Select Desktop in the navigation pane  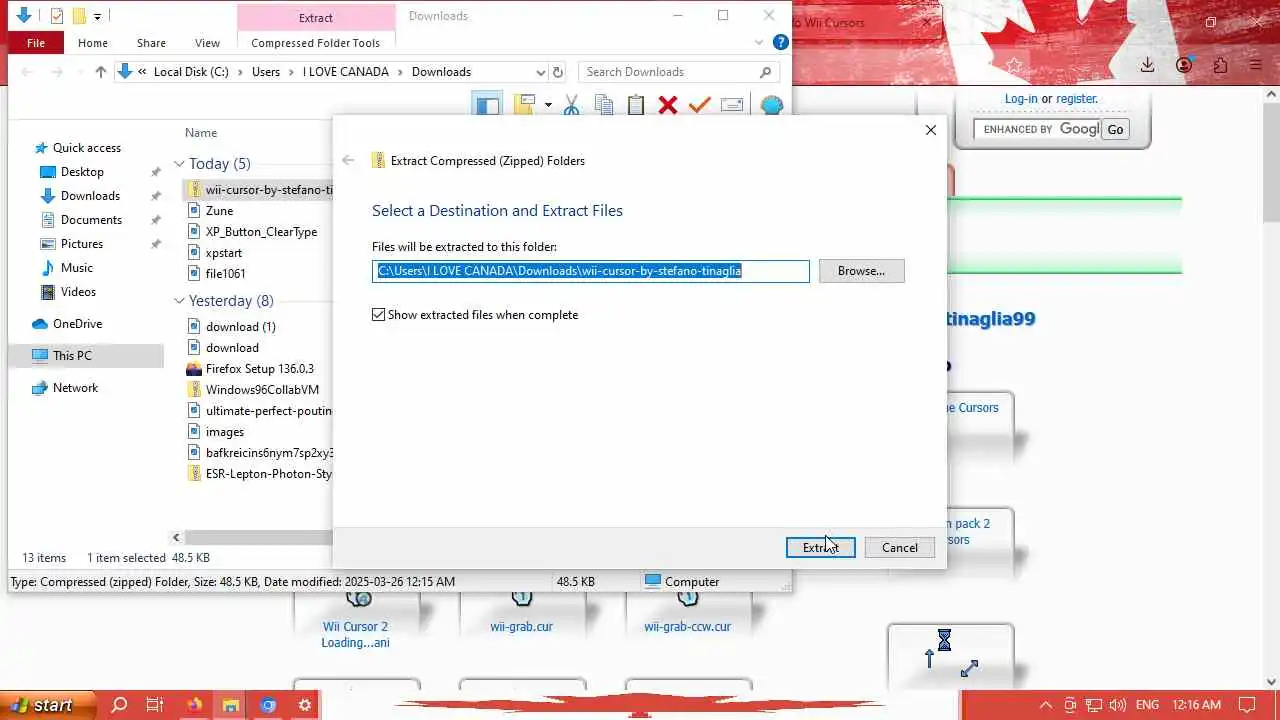click(82, 172)
